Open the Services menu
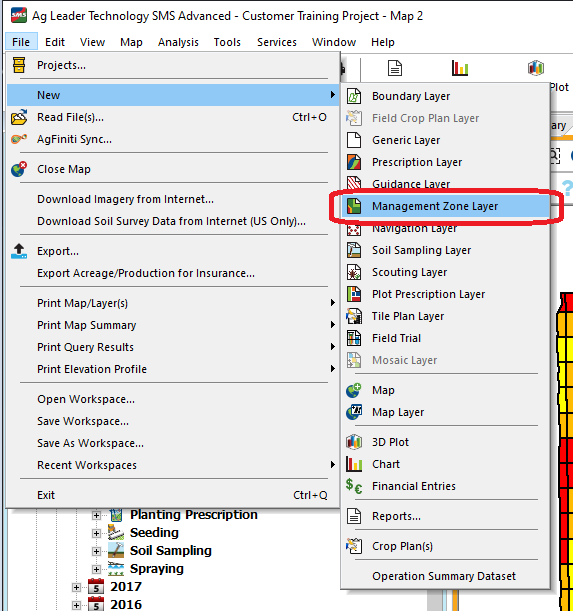 (277, 42)
